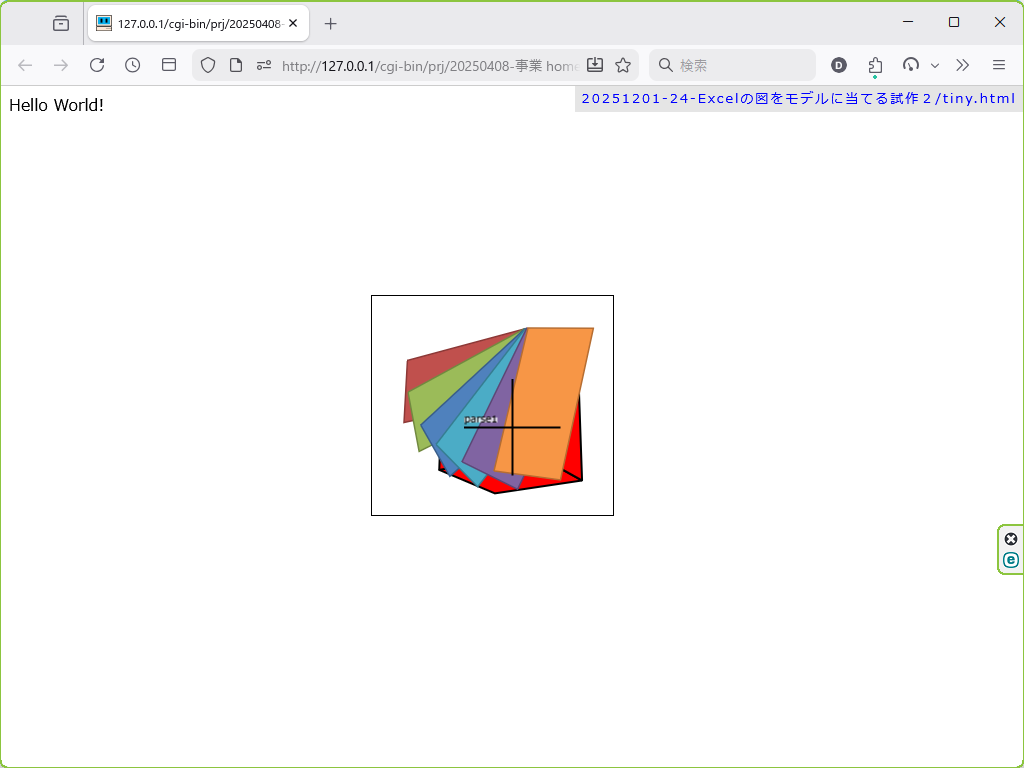Click the tracking protection shield icon
The height and width of the screenshot is (768, 1024).
208,65
